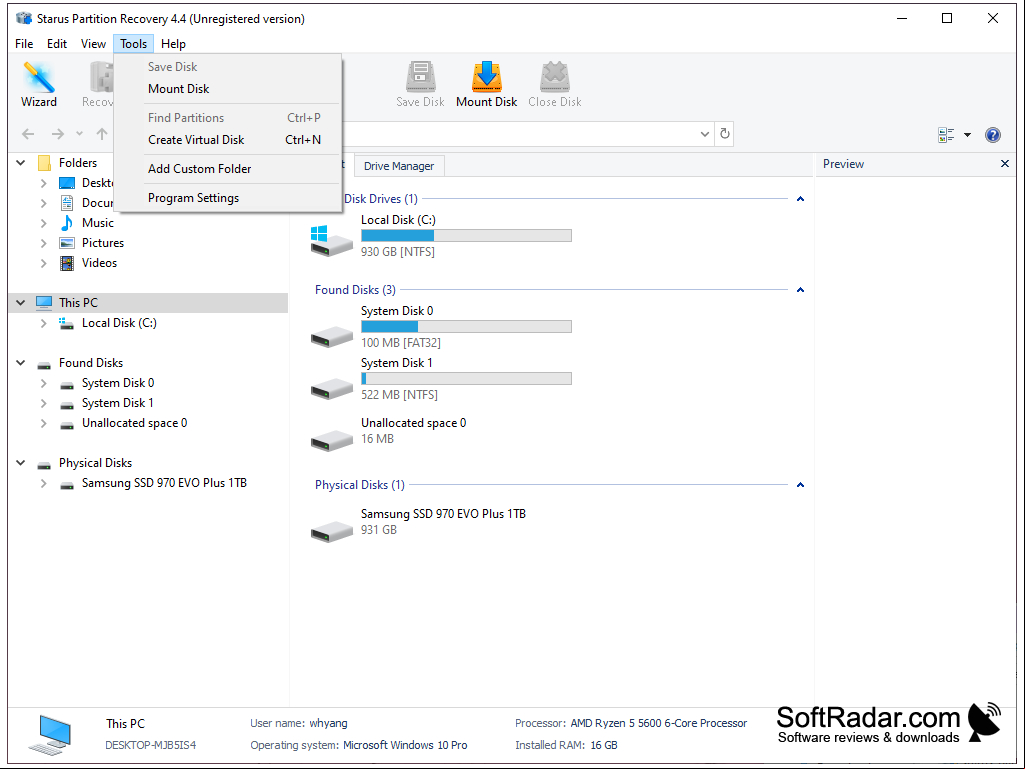Image resolution: width=1025 pixels, height=769 pixels.
Task: Click the Found Disks (3) section header
Action: coord(355,290)
